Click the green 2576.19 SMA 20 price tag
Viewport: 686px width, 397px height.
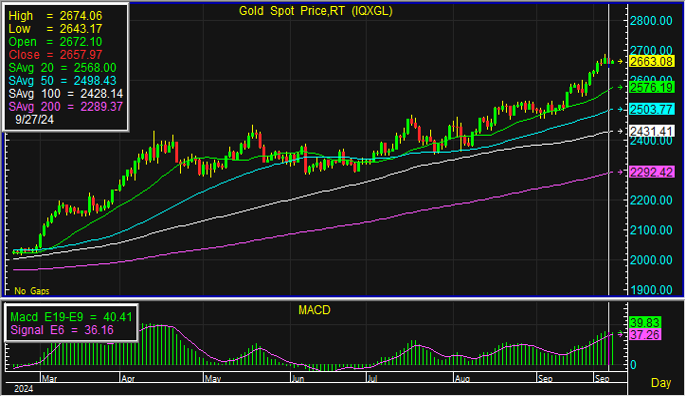(x=651, y=88)
